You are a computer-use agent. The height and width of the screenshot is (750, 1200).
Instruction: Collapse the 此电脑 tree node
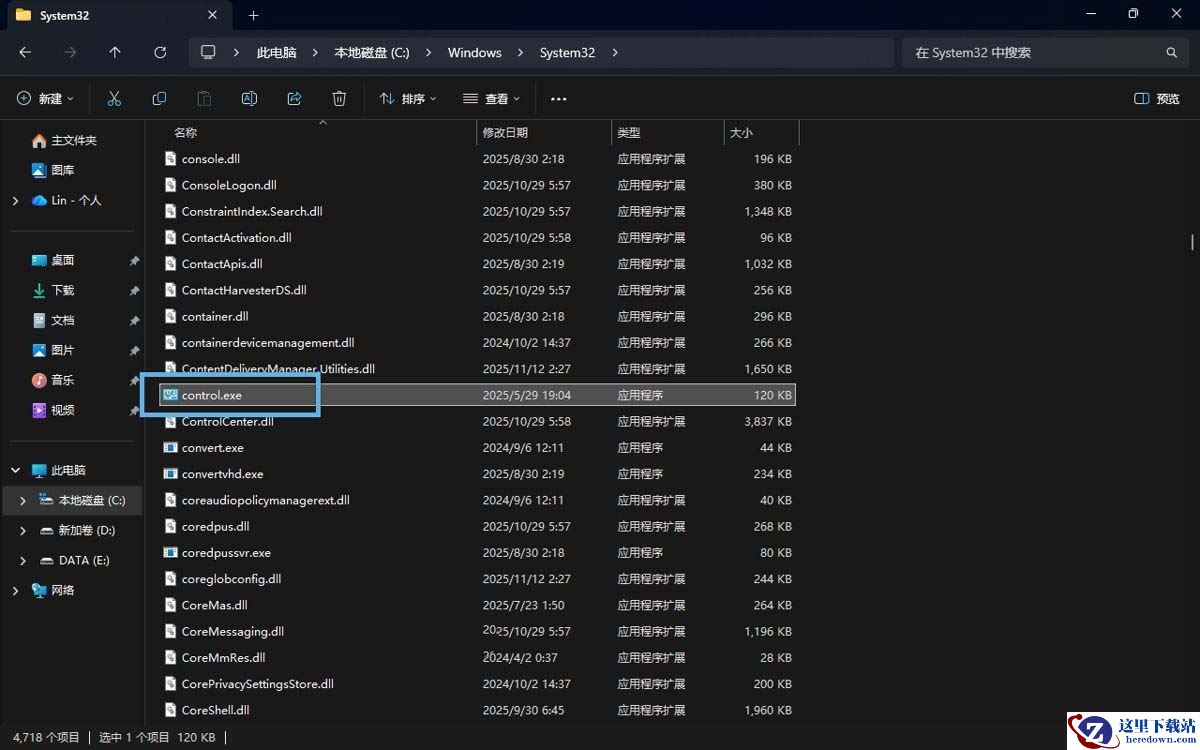[15, 470]
